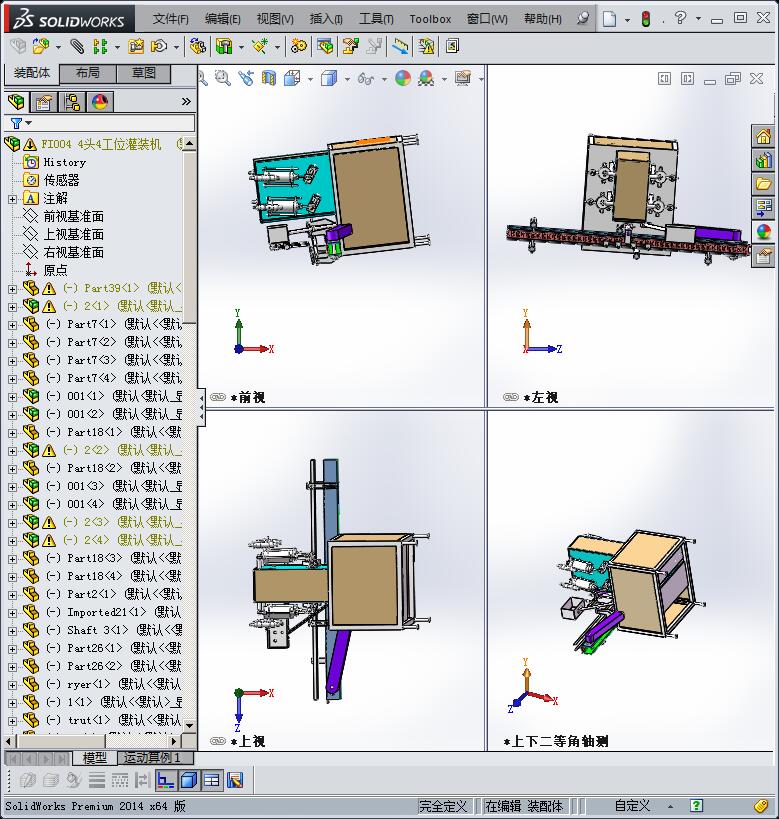Image resolution: width=779 pixels, height=819 pixels.
Task: Switch to ConfigurationManager tab icon
Action: click(x=72, y=101)
